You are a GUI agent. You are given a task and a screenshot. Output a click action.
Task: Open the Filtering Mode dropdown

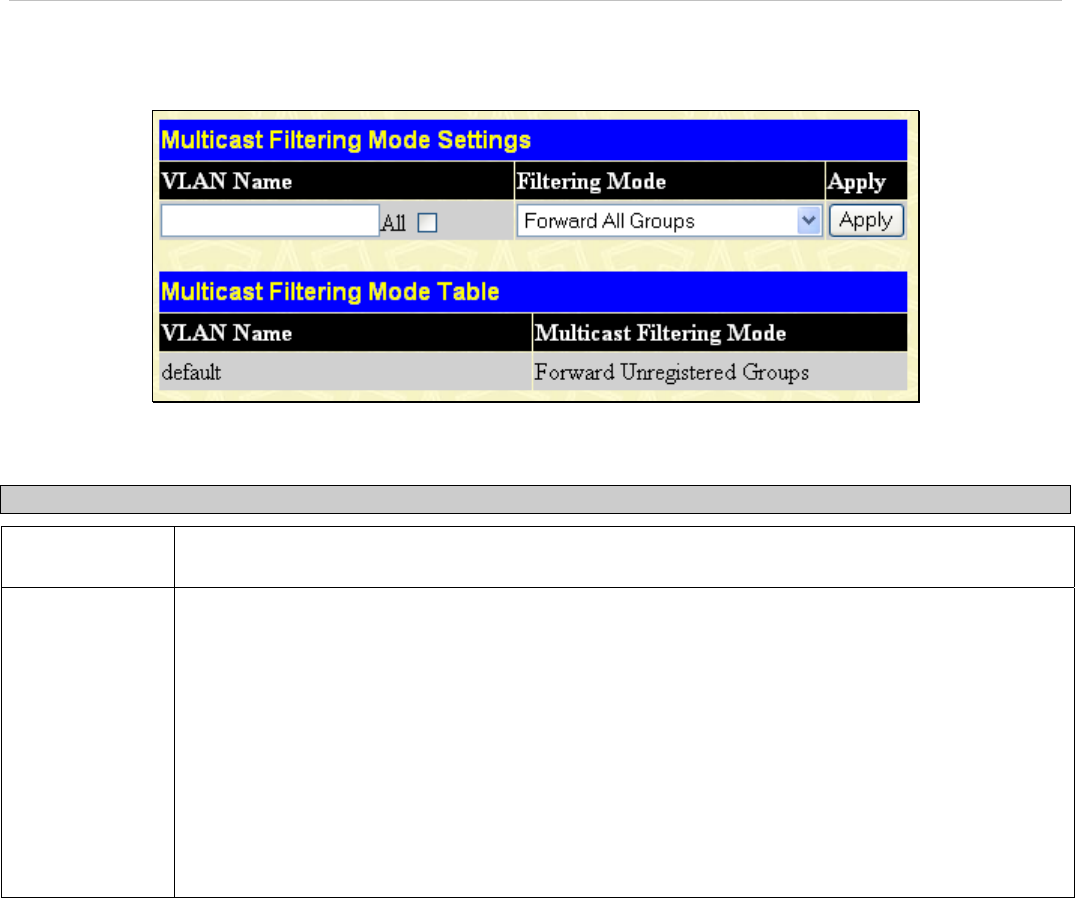coord(669,221)
